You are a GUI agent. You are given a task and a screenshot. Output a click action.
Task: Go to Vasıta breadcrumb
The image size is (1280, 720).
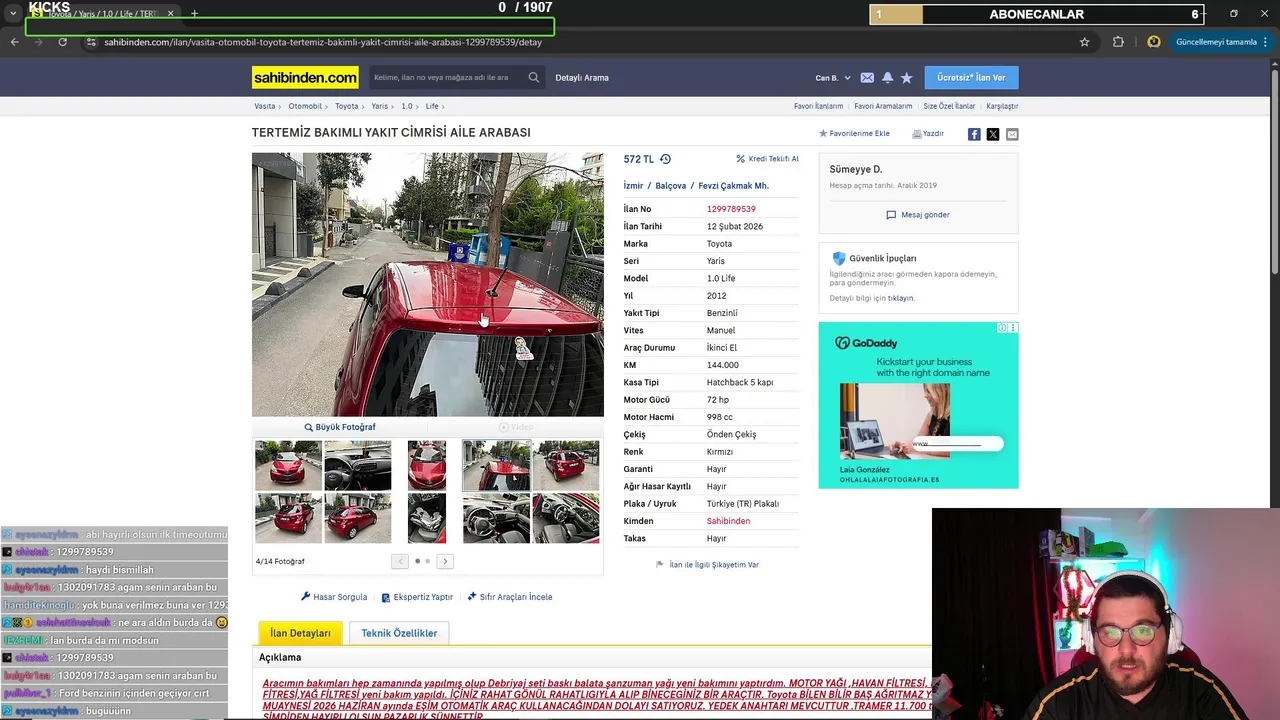(x=264, y=106)
